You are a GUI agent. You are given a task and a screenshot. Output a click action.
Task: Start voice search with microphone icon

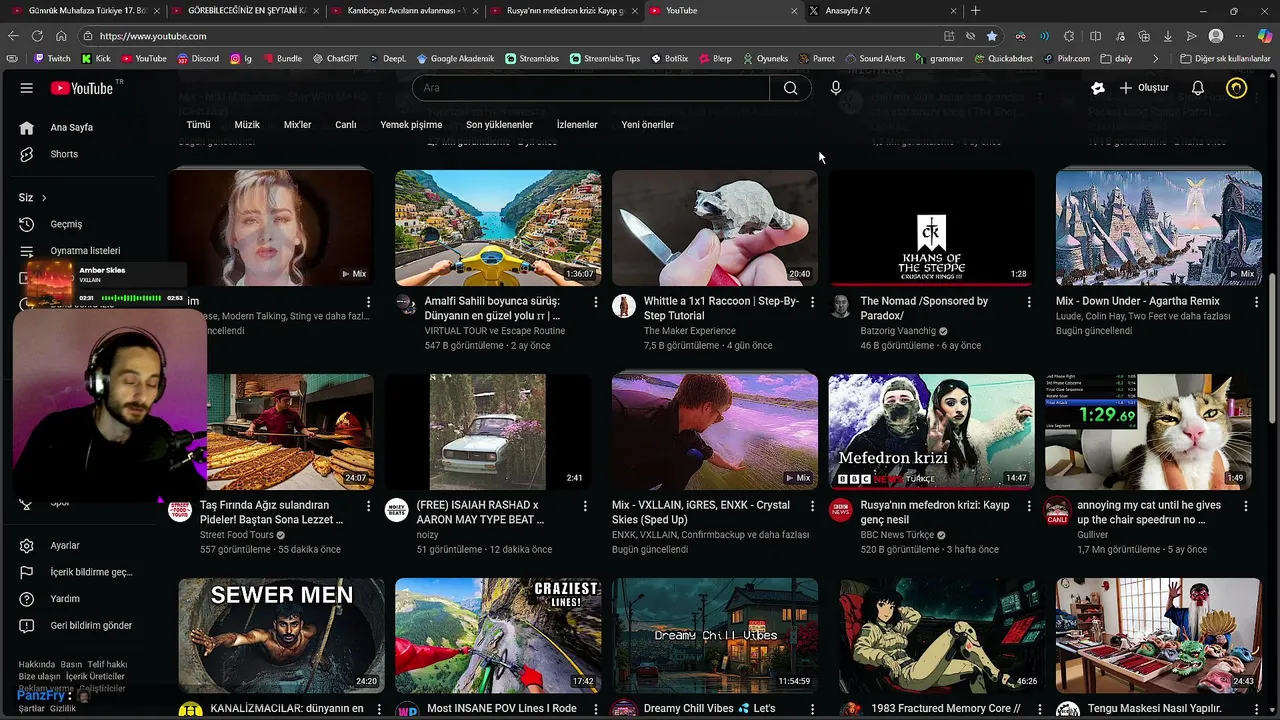pos(836,88)
